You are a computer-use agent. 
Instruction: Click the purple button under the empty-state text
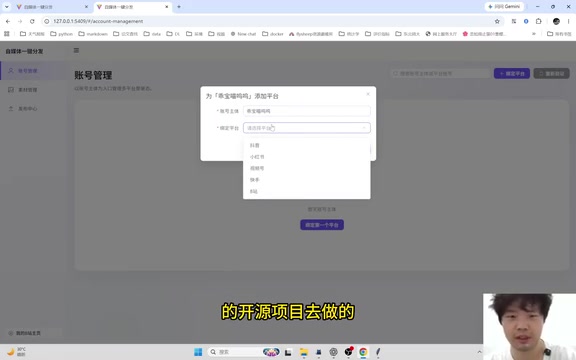click(x=322, y=225)
